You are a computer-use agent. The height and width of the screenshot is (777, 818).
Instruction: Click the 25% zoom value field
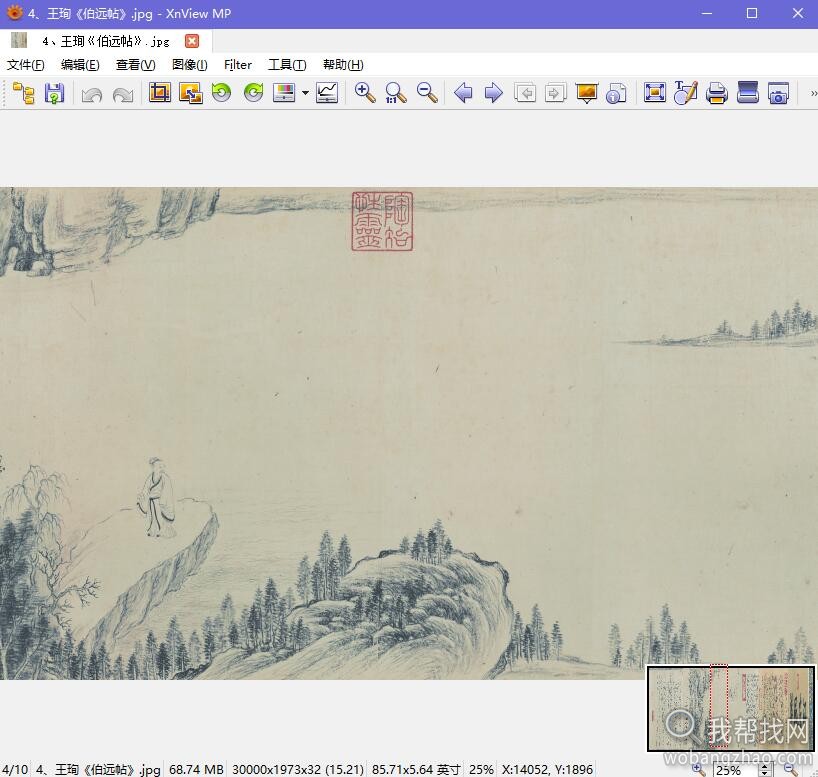tap(736, 770)
